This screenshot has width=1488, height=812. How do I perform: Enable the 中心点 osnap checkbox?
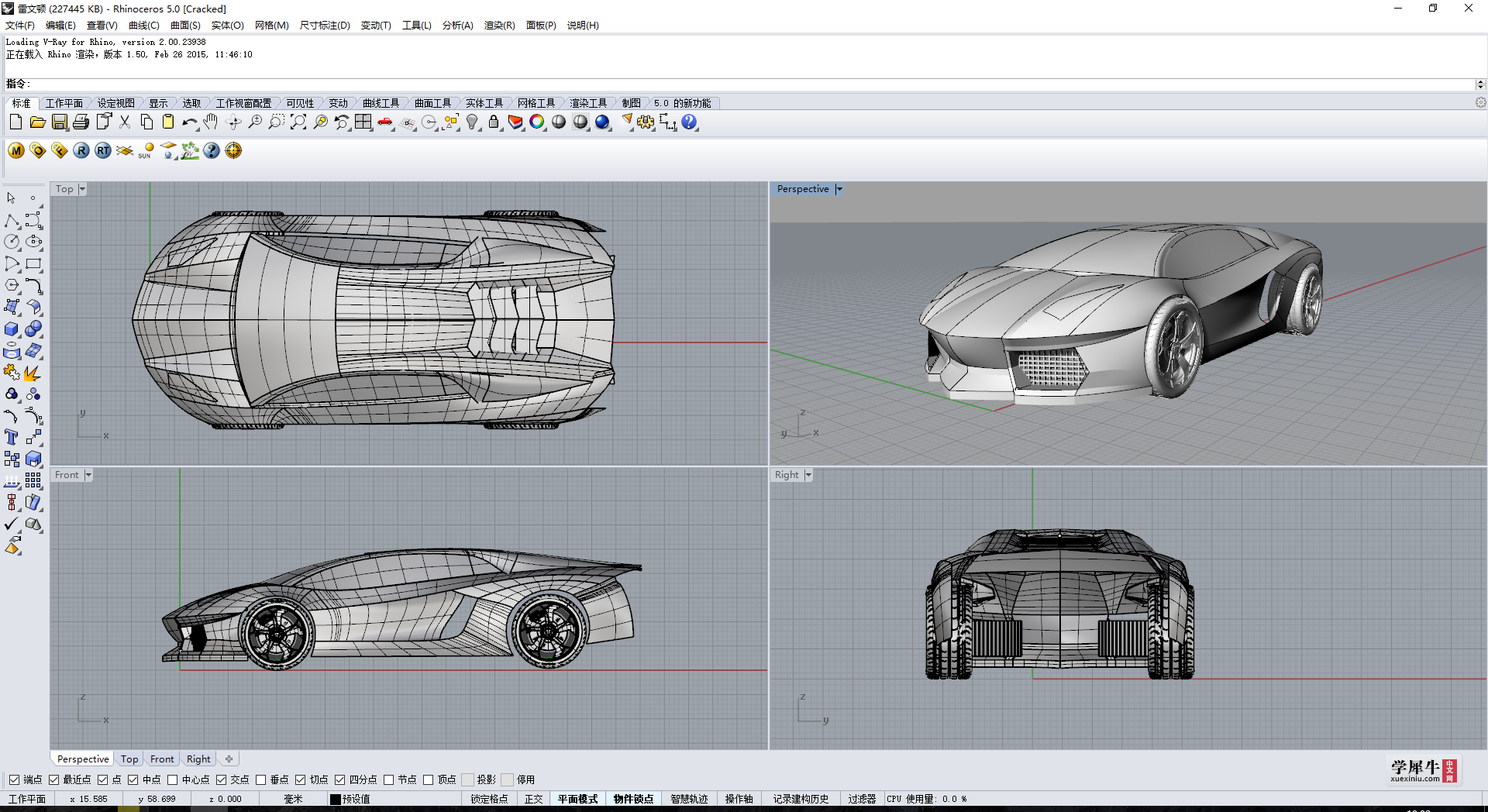172,779
